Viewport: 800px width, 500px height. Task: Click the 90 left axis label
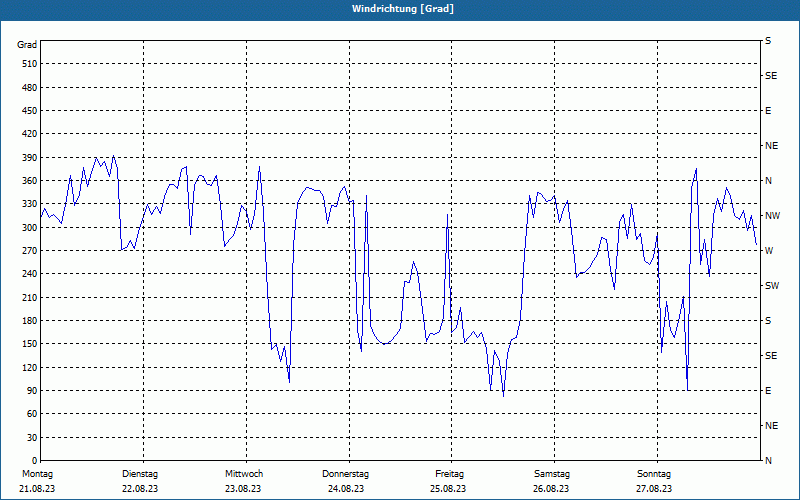32,390
